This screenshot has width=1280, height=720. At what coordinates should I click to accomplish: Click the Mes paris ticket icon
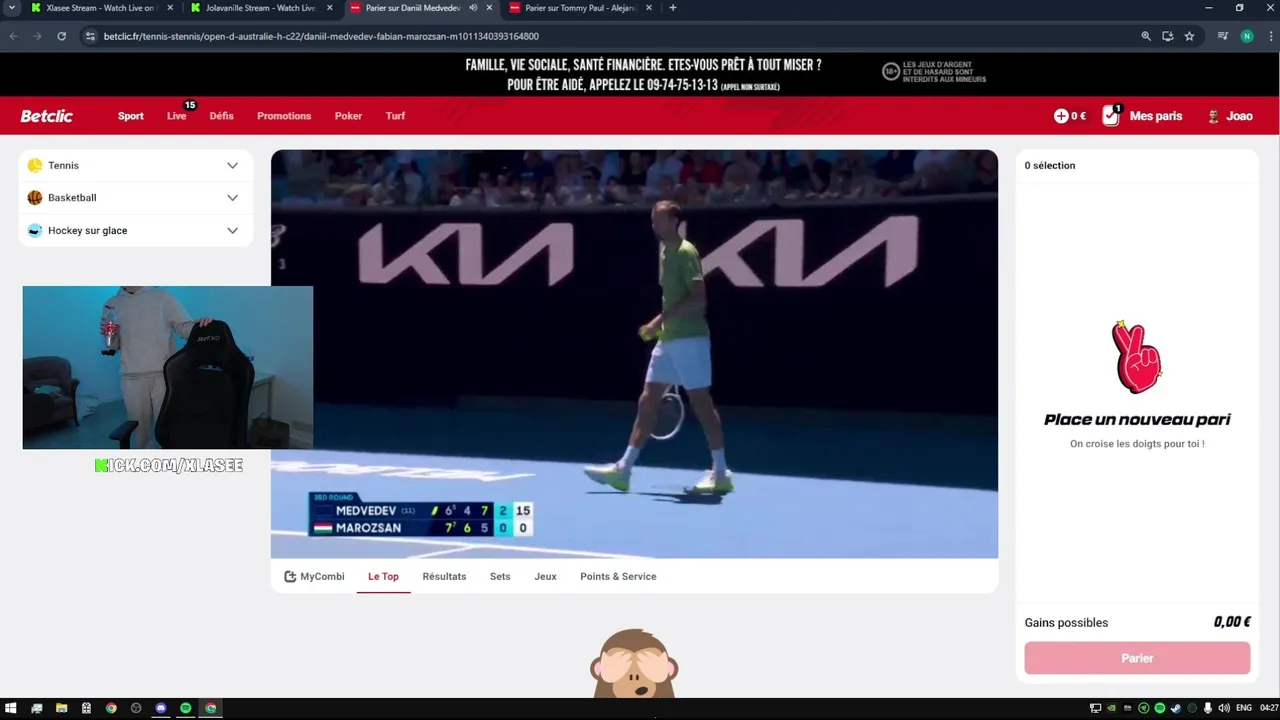(1111, 116)
